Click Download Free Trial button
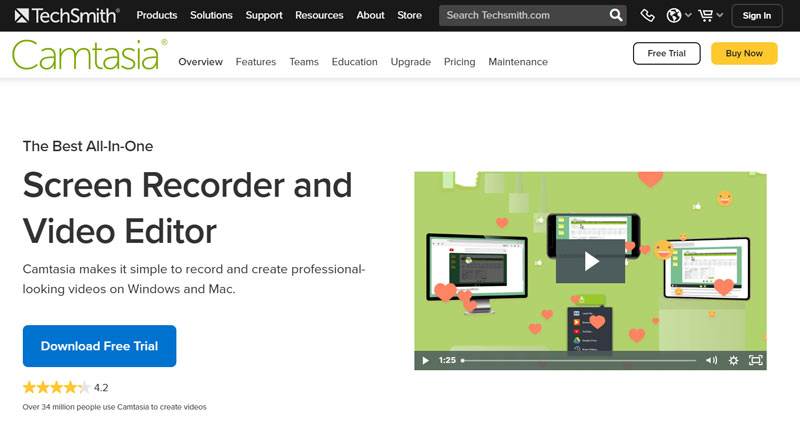Image resolution: width=800 pixels, height=425 pixels. [x=99, y=346]
